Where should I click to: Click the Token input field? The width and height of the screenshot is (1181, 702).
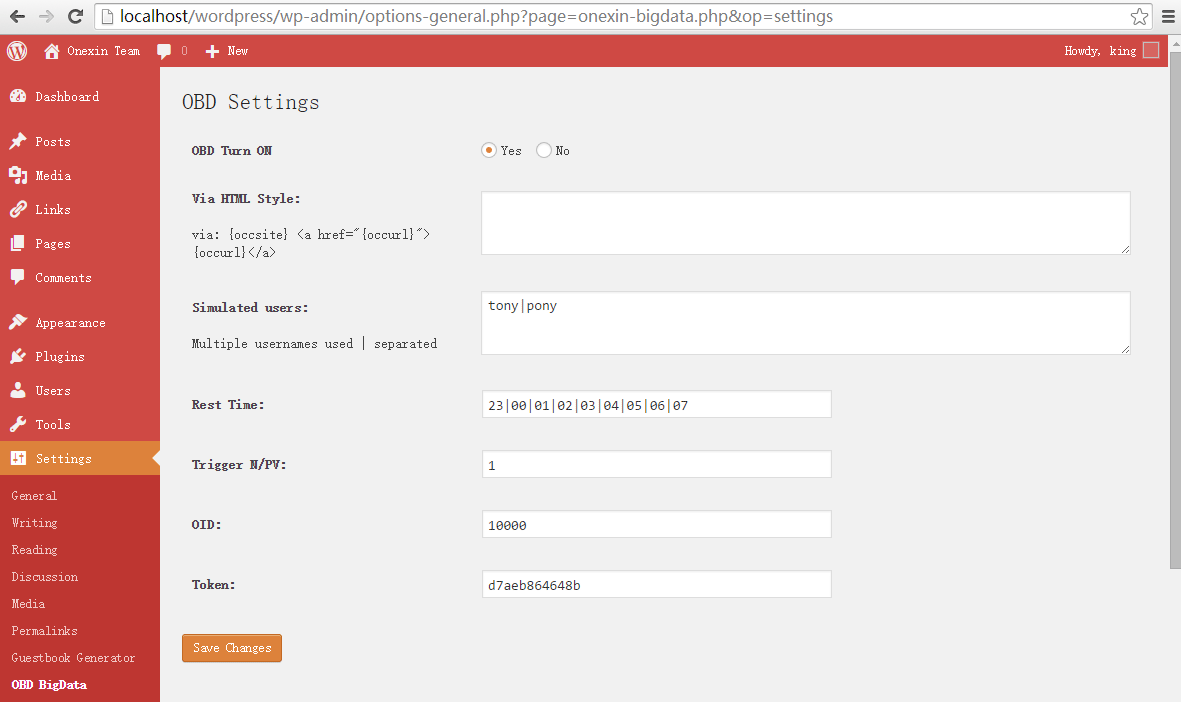[657, 584]
